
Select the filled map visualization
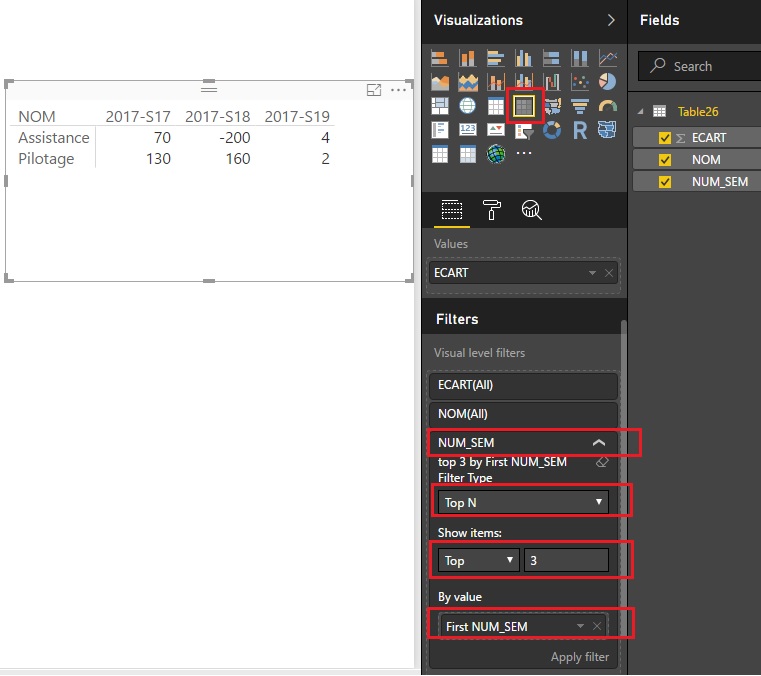(x=552, y=106)
